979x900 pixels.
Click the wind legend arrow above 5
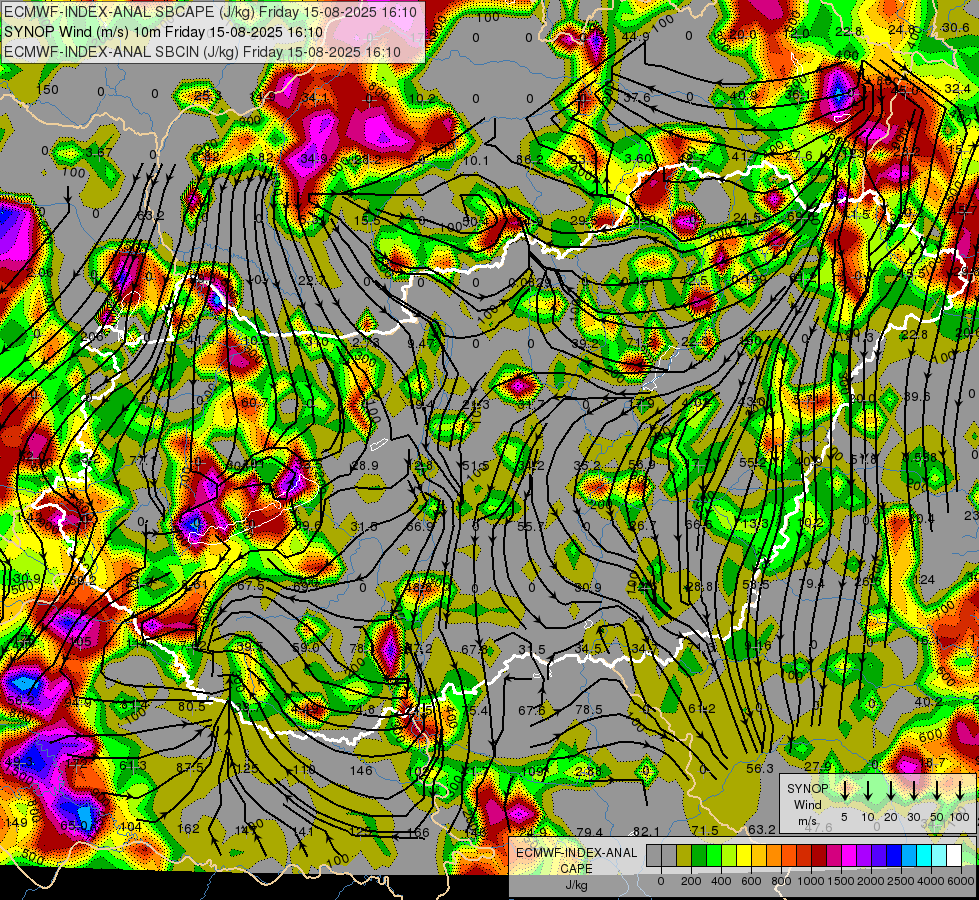tap(845, 792)
